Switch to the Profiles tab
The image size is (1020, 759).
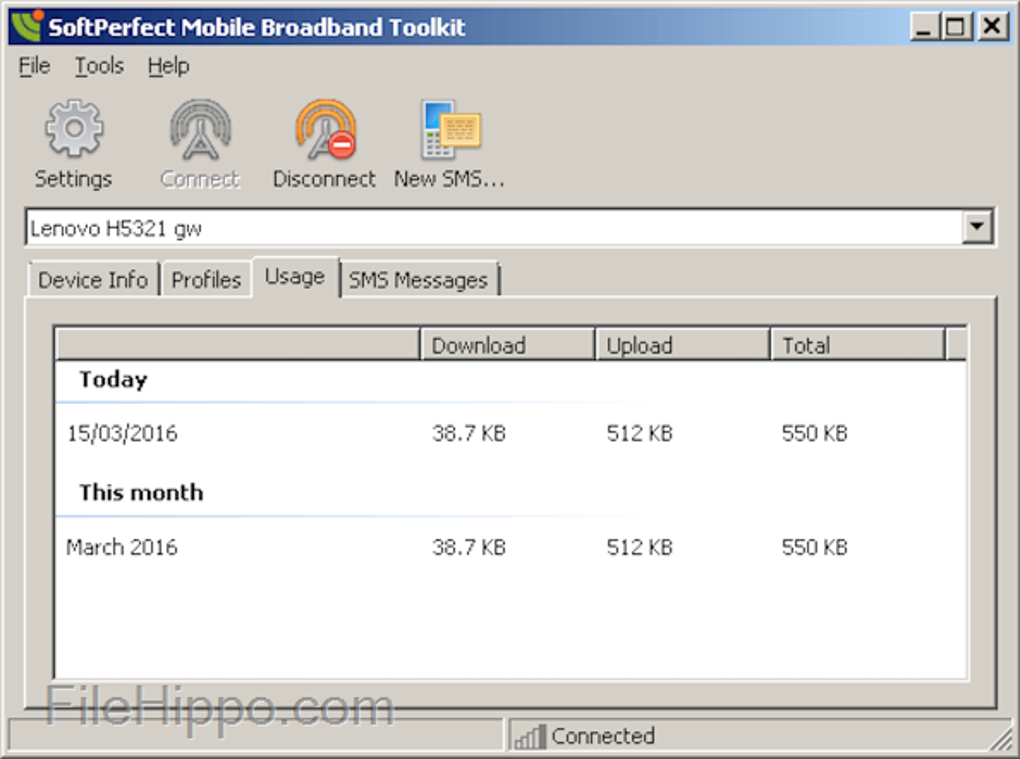pos(206,280)
